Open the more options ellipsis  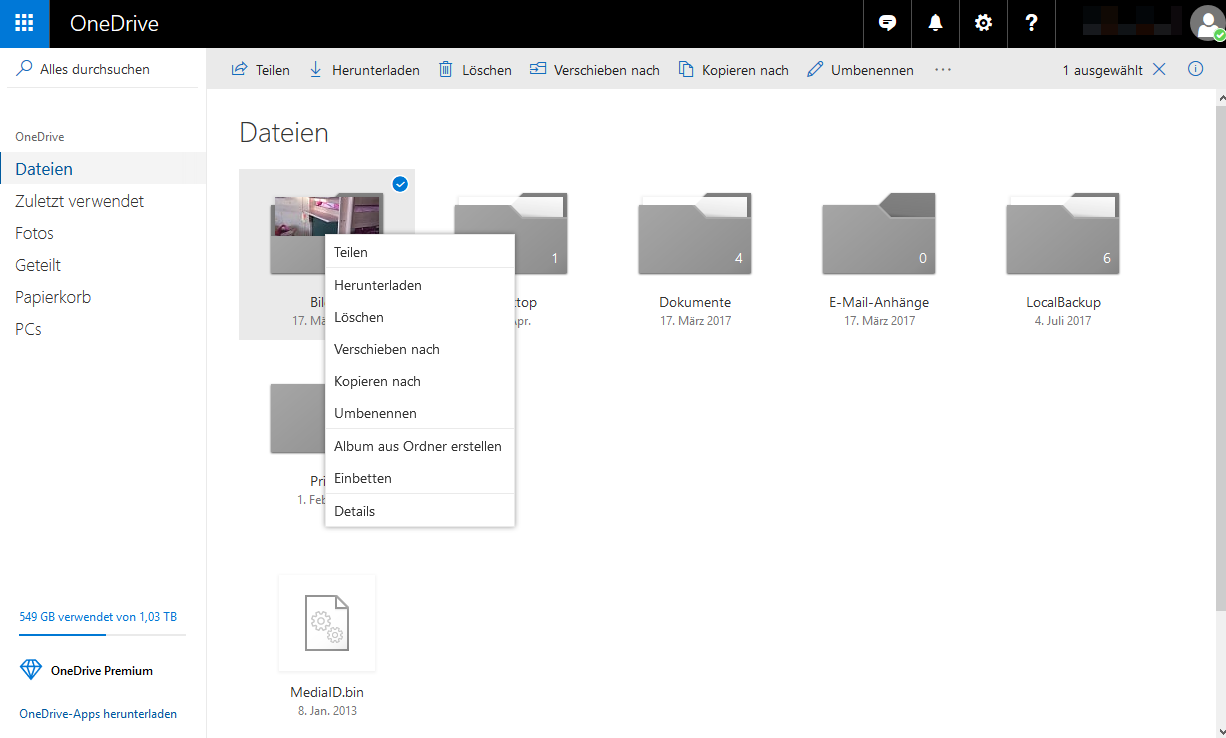(943, 70)
